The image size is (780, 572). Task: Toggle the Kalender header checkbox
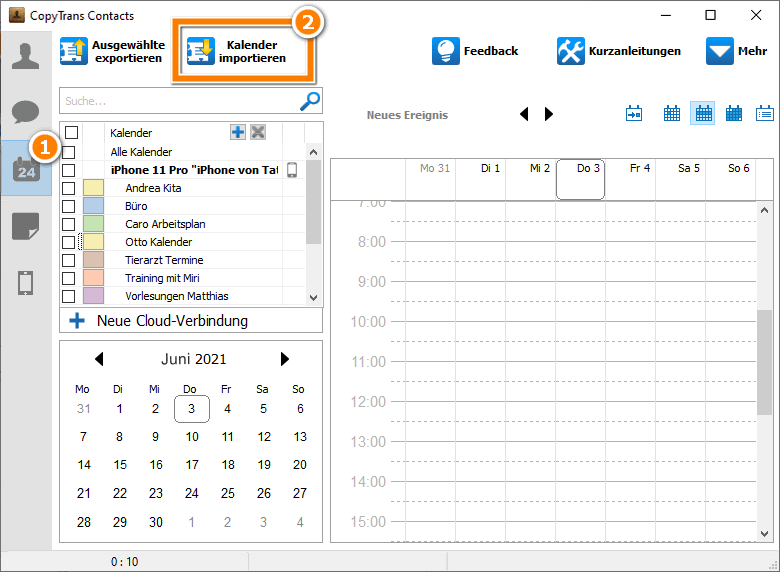click(72, 132)
